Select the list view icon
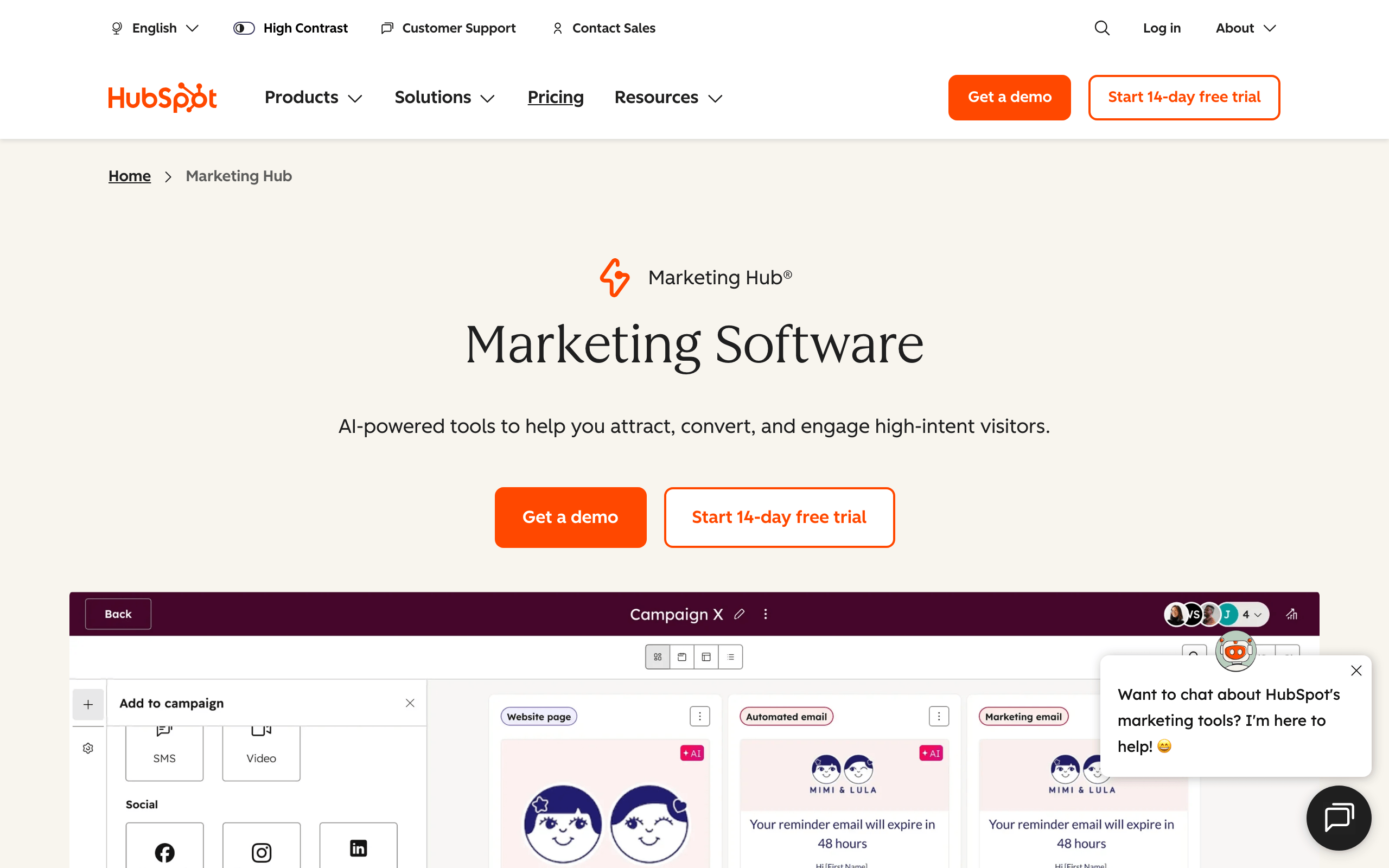Image resolution: width=1389 pixels, height=868 pixels. 730,657
